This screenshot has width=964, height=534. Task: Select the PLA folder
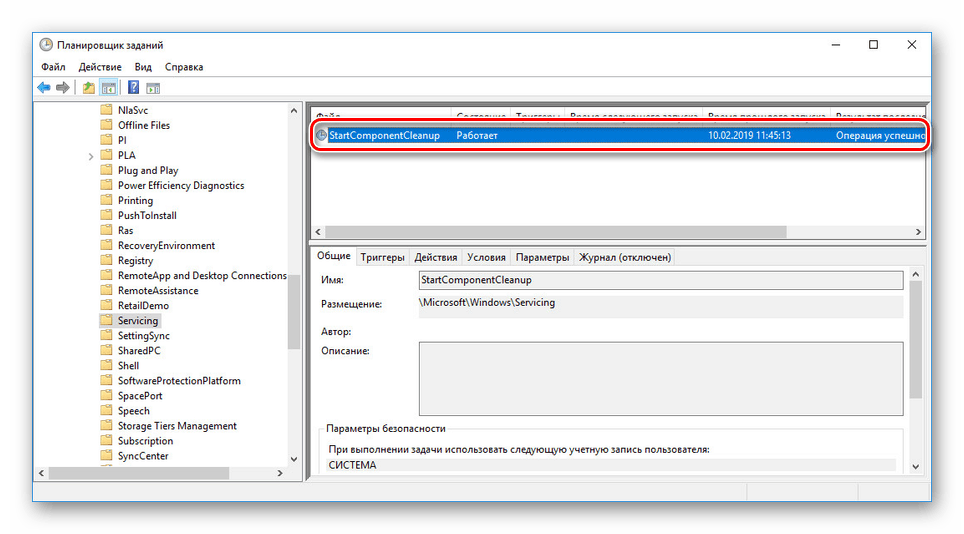127,155
